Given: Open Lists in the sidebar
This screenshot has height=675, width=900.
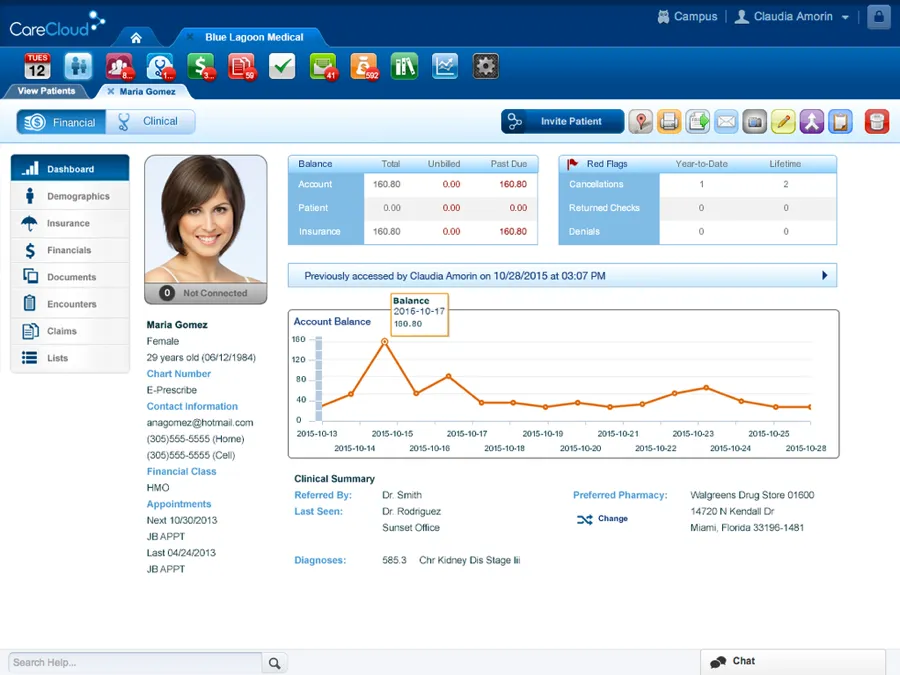Looking at the screenshot, I should point(70,358).
